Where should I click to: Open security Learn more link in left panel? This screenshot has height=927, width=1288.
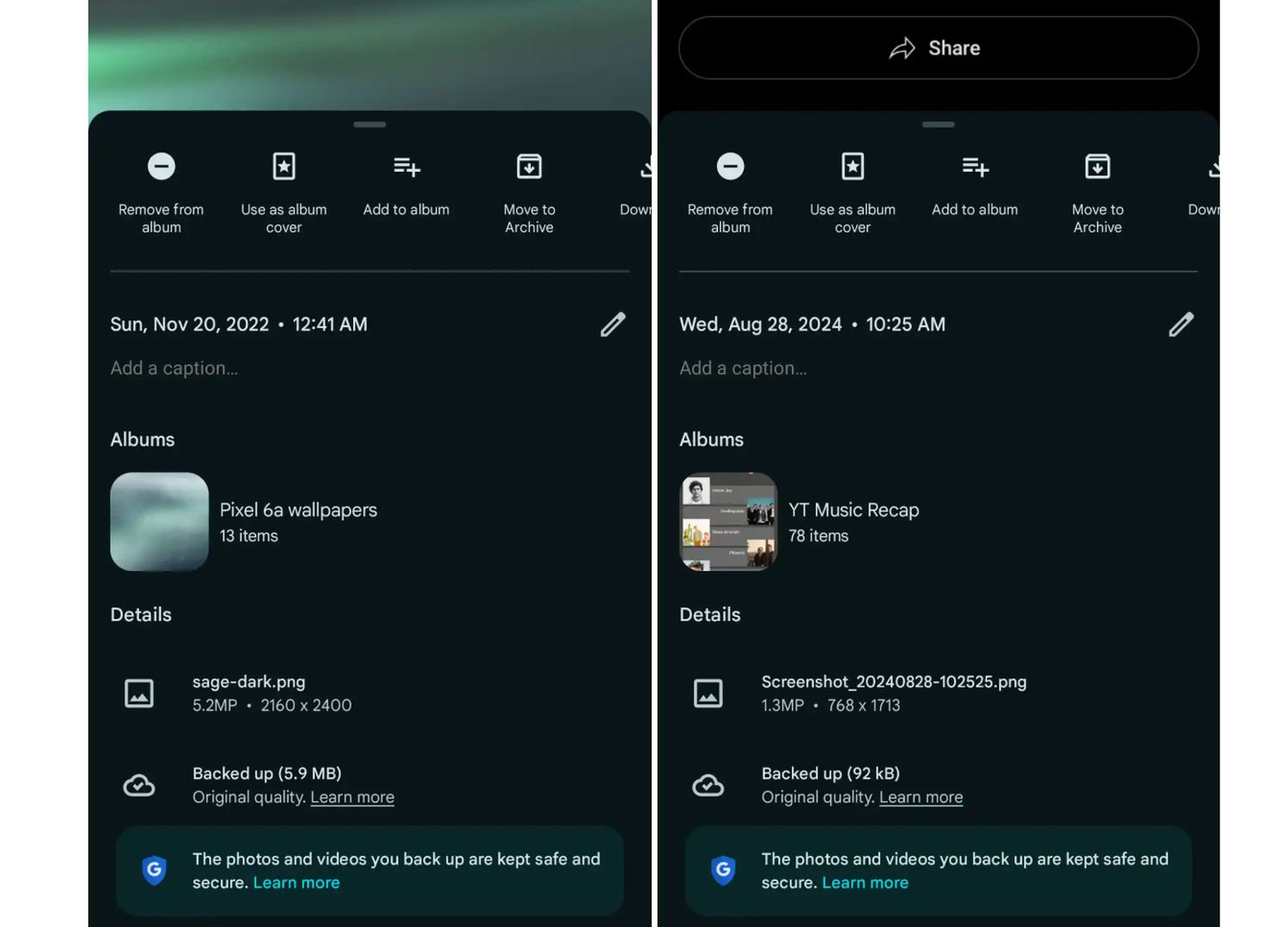tap(296, 882)
